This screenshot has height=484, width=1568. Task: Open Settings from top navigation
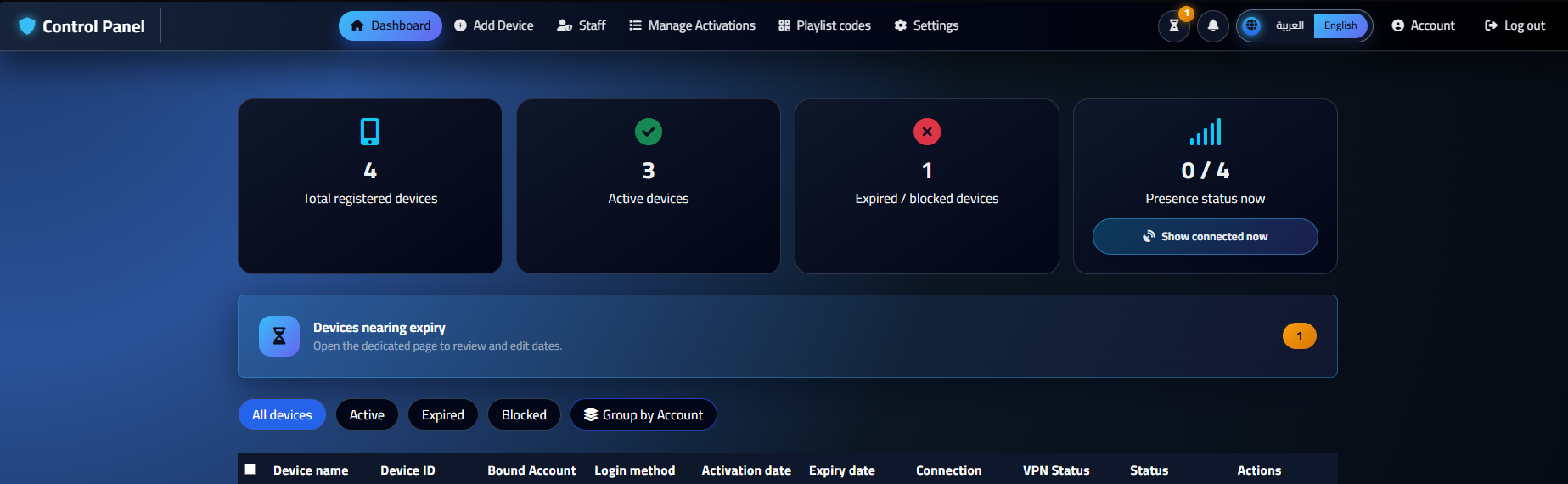coord(926,25)
